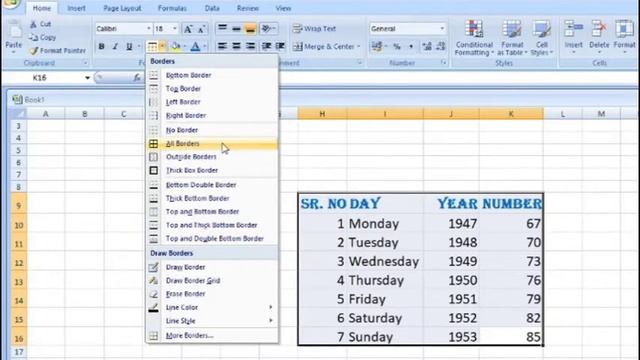This screenshot has width=640, height=360.
Task: Click the Top Align icon
Action: [222, 29]
